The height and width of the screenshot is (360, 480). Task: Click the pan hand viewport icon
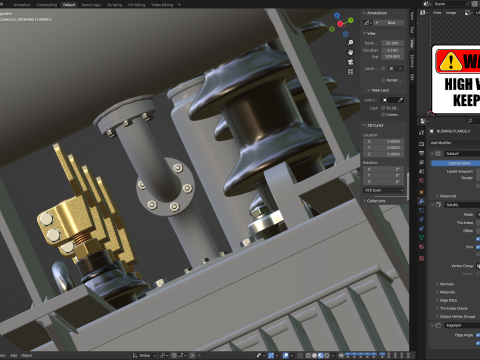pos(350,52)
